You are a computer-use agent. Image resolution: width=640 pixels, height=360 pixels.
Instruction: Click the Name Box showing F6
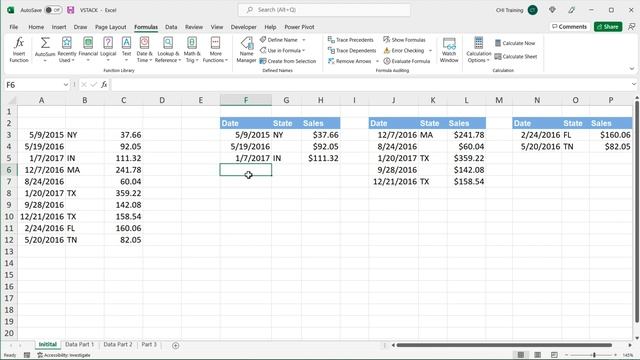pyautogui.click(x=34, y=84)
